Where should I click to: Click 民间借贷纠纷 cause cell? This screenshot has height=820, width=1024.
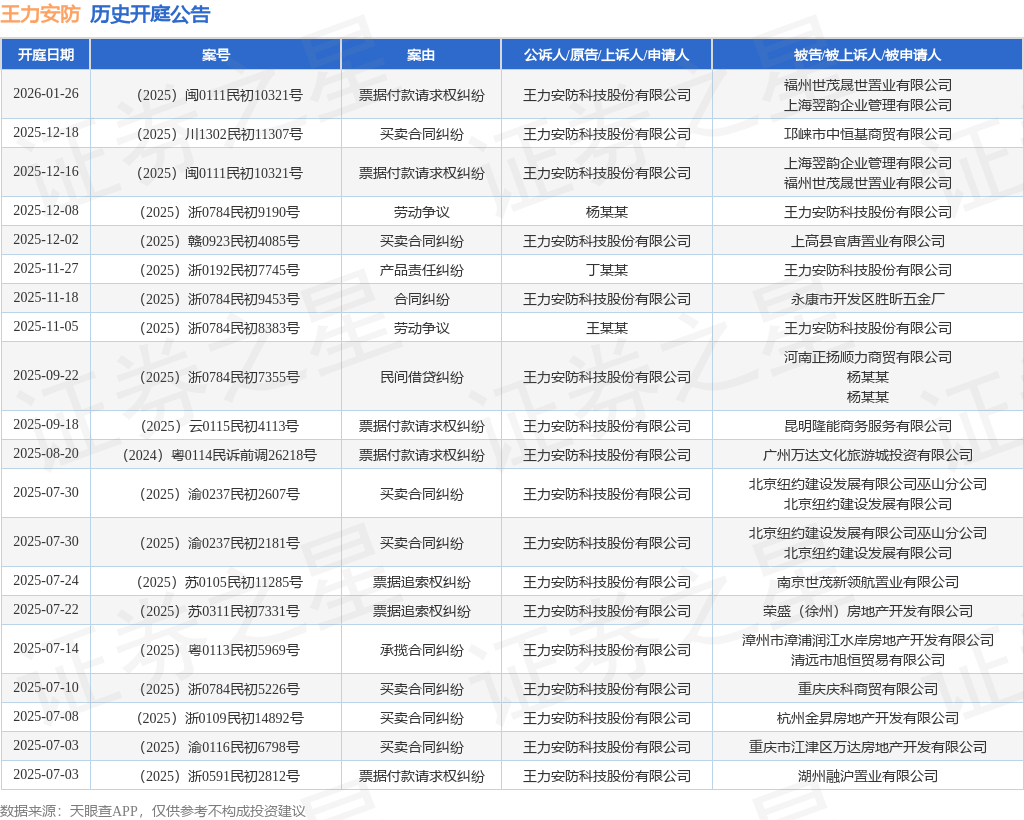click(421, 377)
